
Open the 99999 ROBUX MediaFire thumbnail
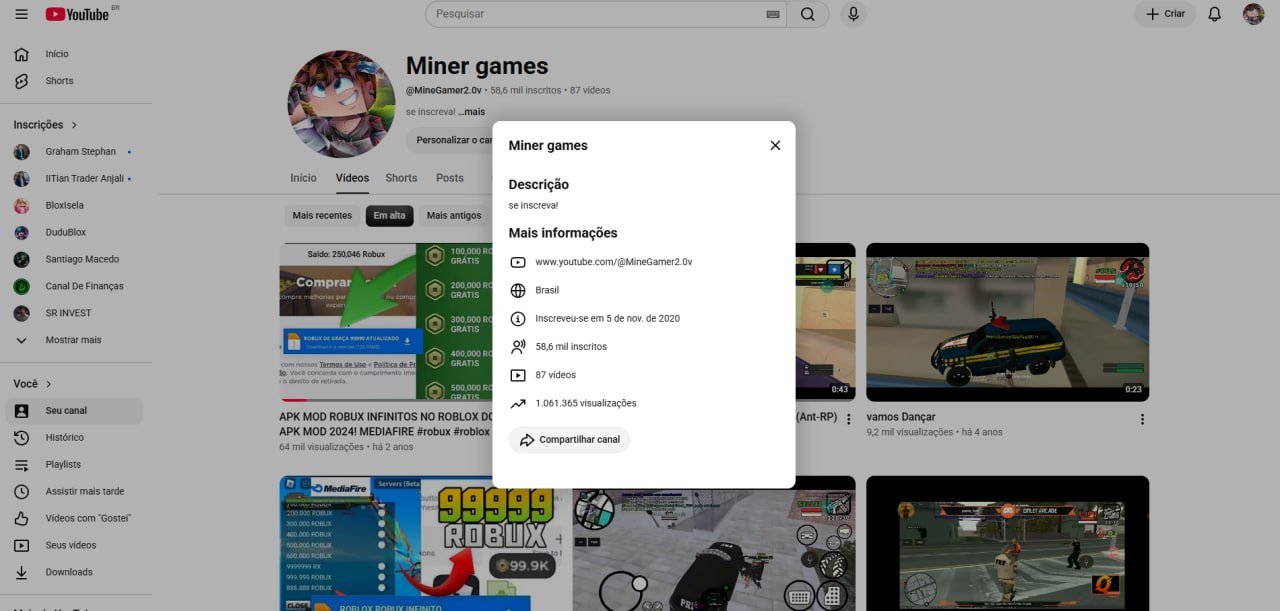click(420, 543)
